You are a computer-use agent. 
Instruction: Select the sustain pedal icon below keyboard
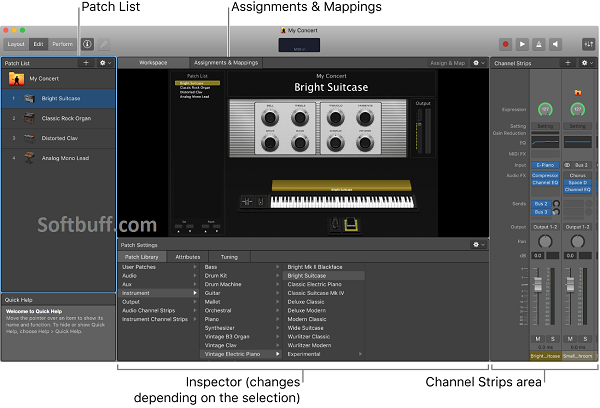tap(335, 224)
